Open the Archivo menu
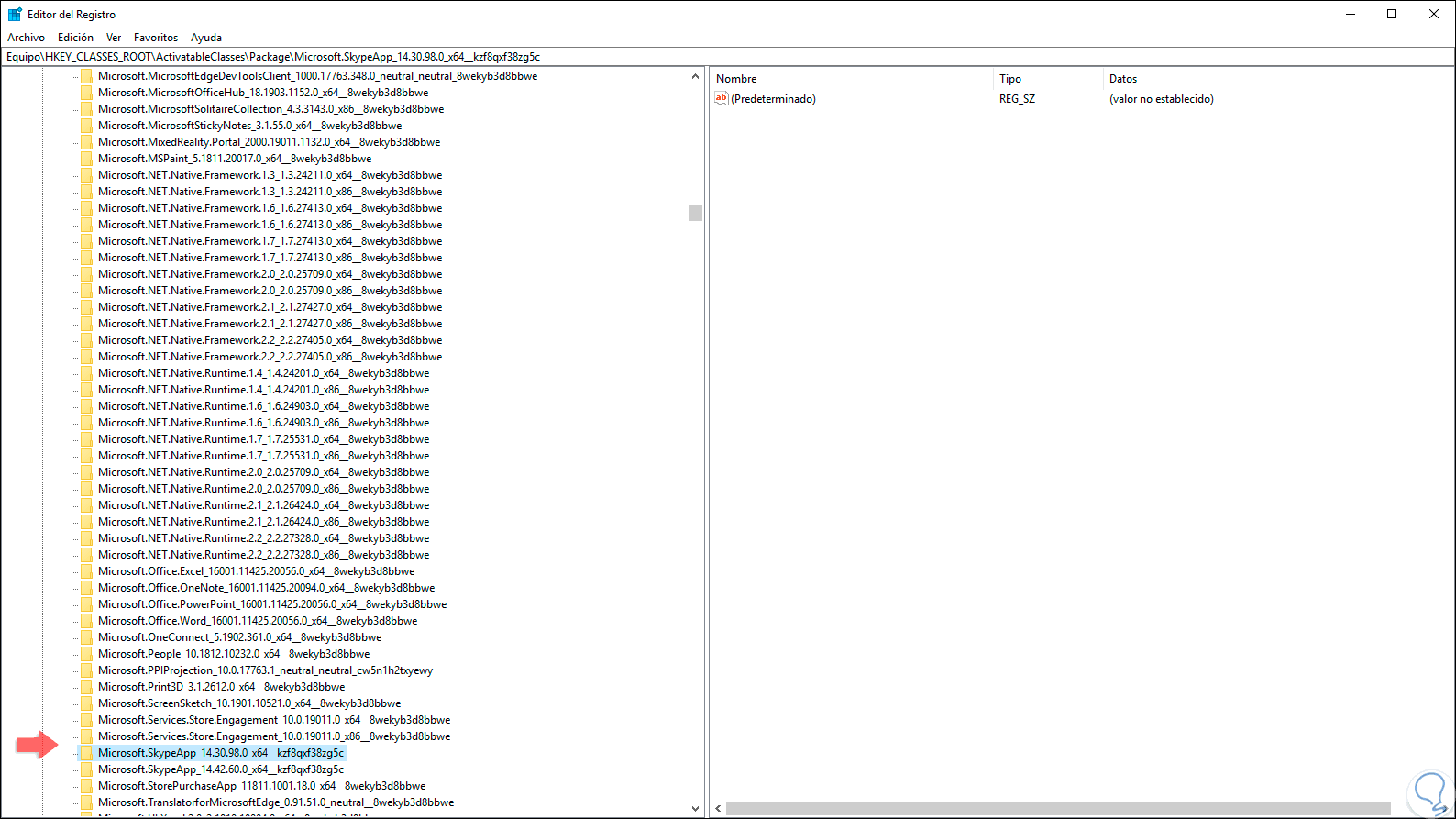Screen dimensions: 1456x819 point(26,38)
